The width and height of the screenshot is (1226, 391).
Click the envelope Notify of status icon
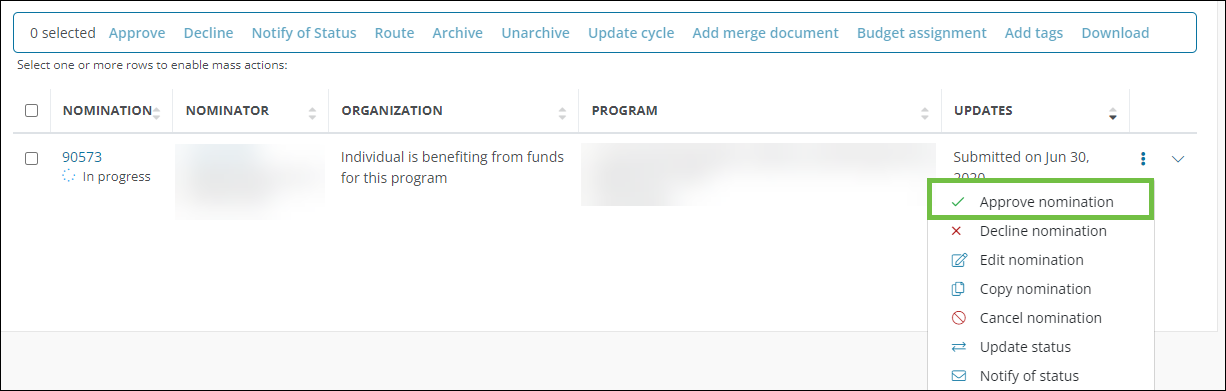point(958,376)
